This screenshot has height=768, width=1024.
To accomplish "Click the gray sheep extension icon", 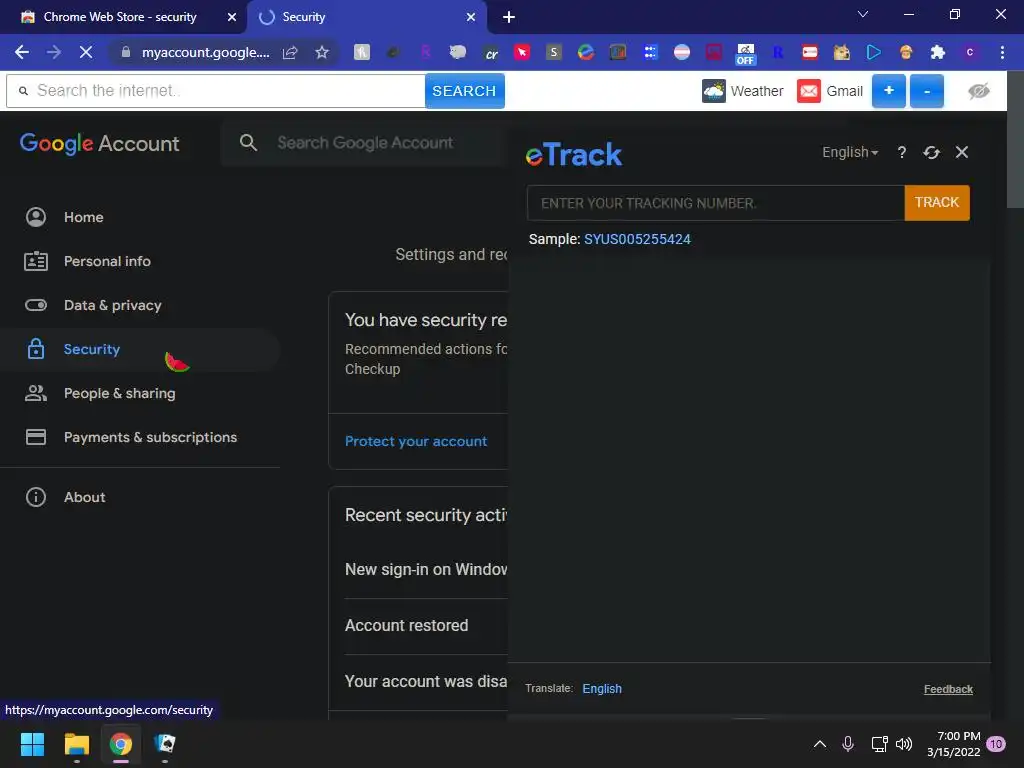I will 458,52.
